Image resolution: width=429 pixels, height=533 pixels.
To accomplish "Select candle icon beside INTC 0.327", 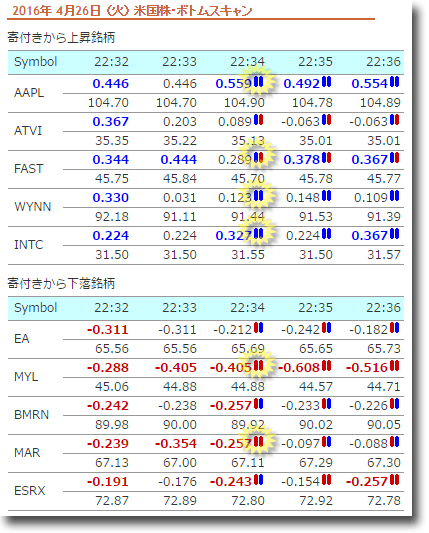I will [x=258, y=234].
